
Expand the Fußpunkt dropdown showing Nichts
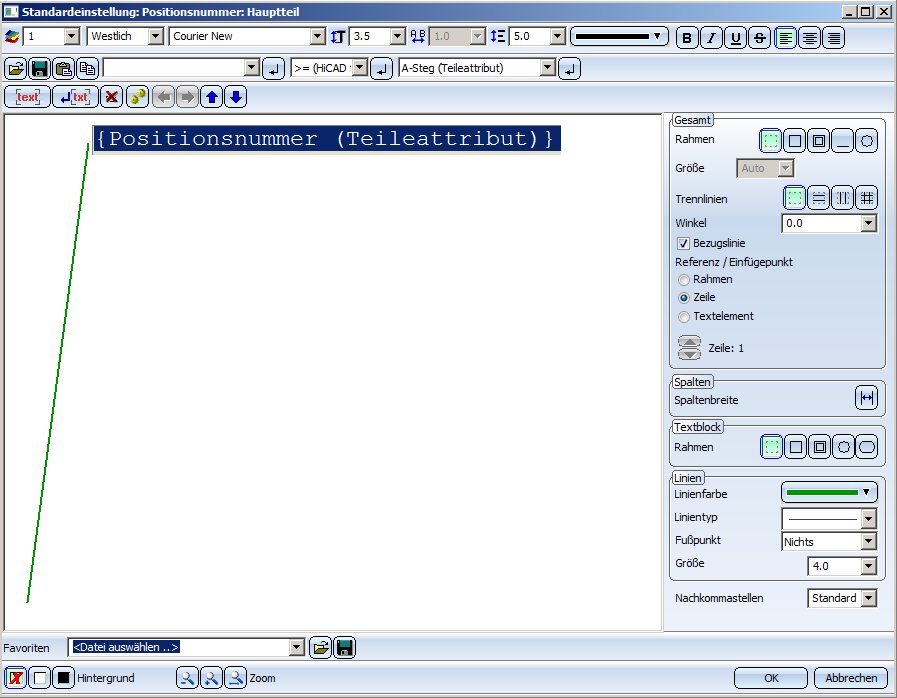point(868,542)
